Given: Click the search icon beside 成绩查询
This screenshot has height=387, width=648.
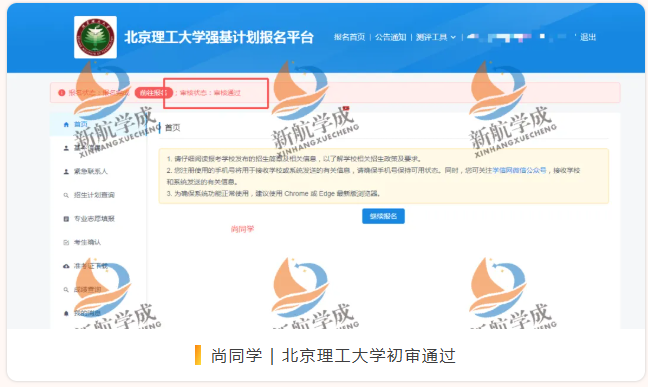Looking at the screenshot, I should 66,290.
